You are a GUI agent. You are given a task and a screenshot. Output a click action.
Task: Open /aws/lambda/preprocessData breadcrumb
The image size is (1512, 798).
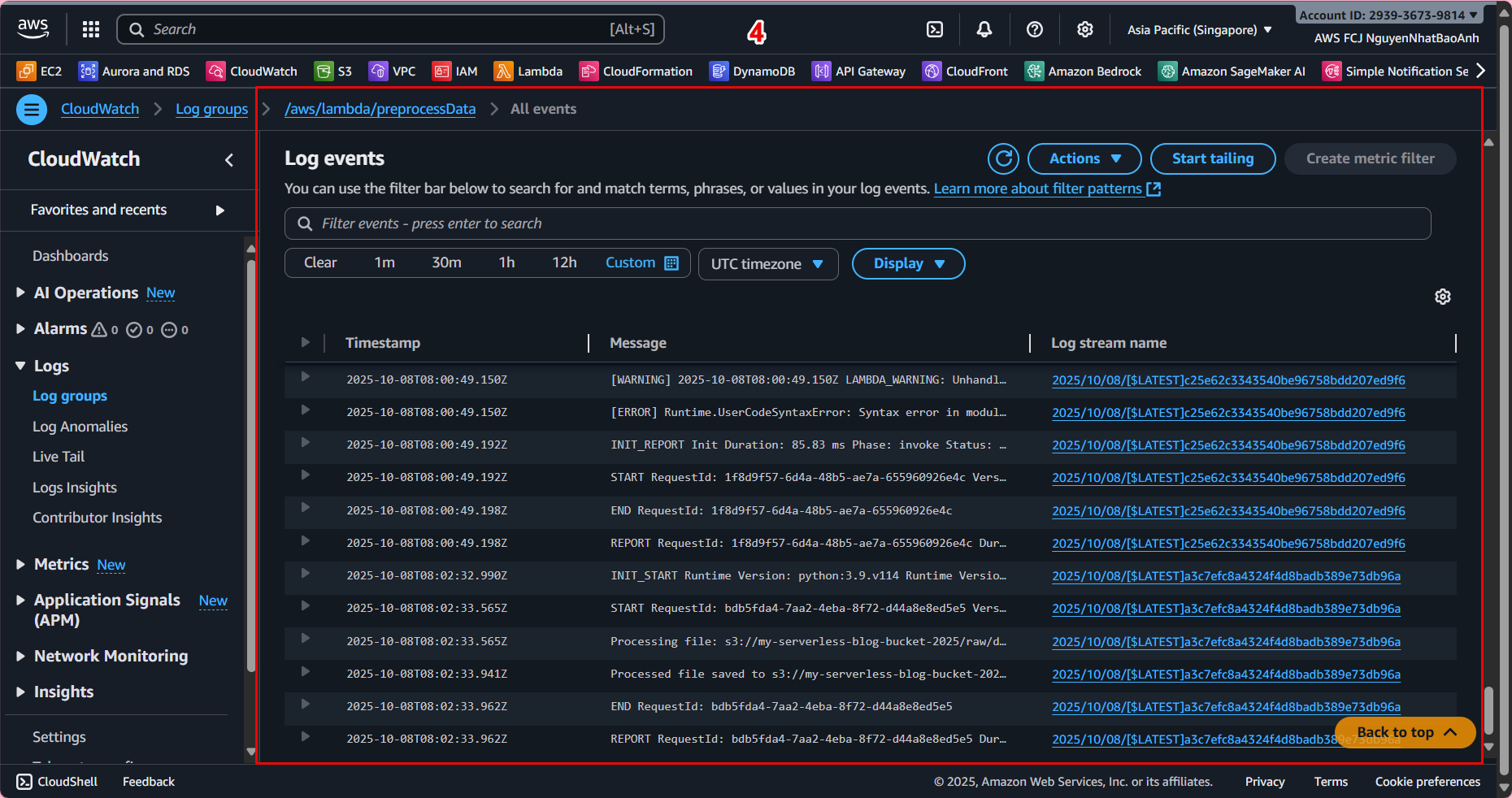(380, 109)
